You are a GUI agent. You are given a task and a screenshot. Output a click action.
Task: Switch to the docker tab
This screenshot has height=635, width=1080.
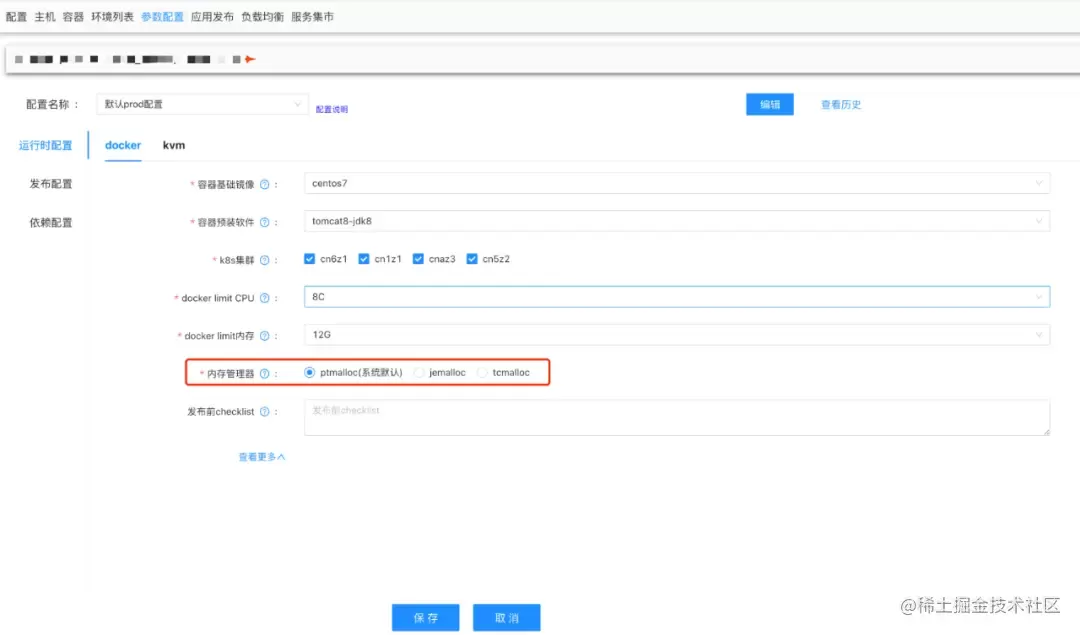pos(123,145)
